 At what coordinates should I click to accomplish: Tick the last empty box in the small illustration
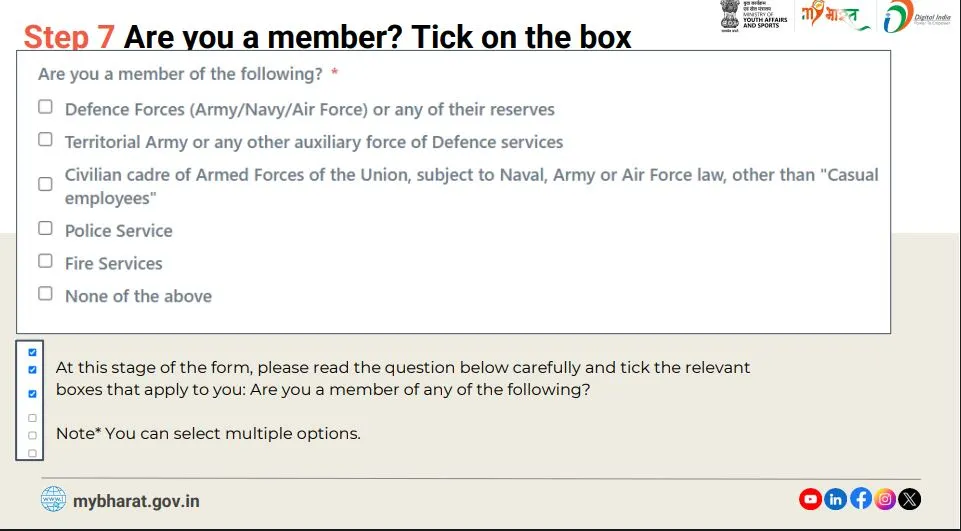pos(32,453)
